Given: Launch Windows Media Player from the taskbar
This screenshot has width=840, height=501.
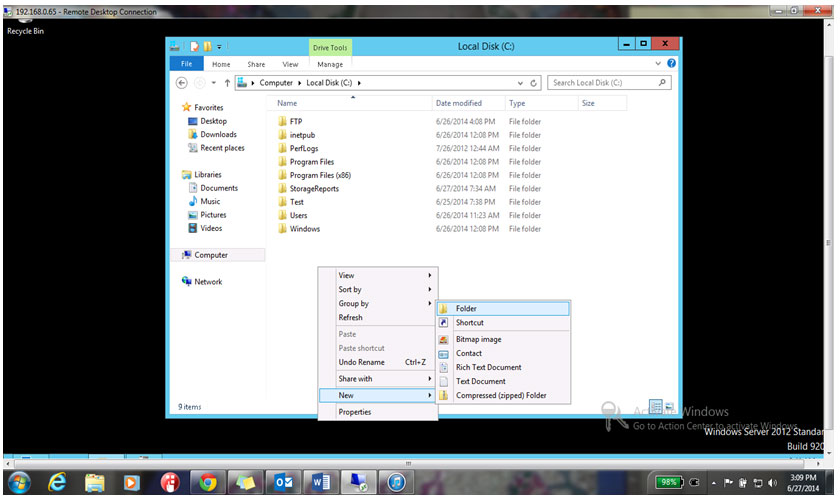Looking at the screenshot, I should (x=131, y=483).
